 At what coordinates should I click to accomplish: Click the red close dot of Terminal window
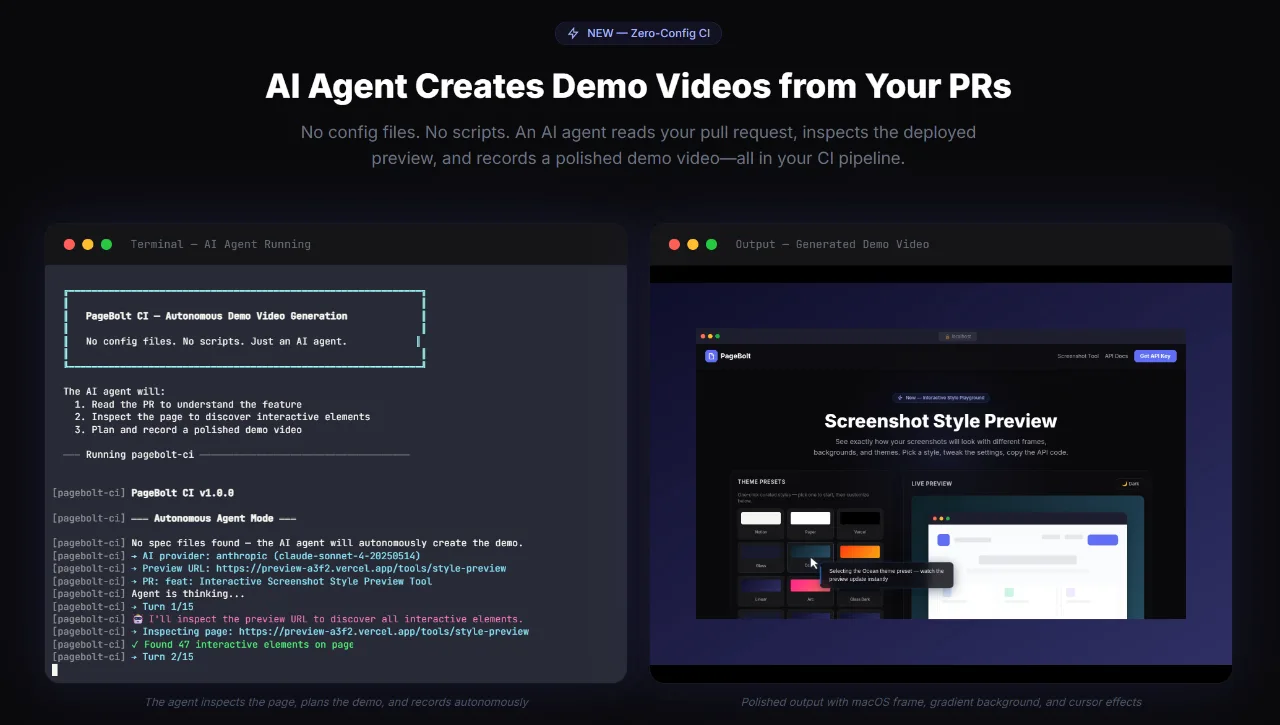tap(69, 244)
